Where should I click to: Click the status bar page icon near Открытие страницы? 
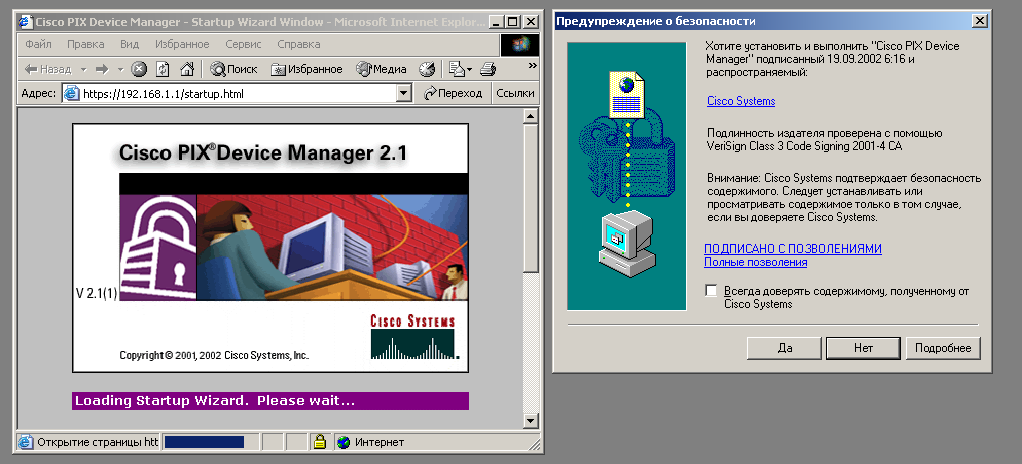(25, 442)
